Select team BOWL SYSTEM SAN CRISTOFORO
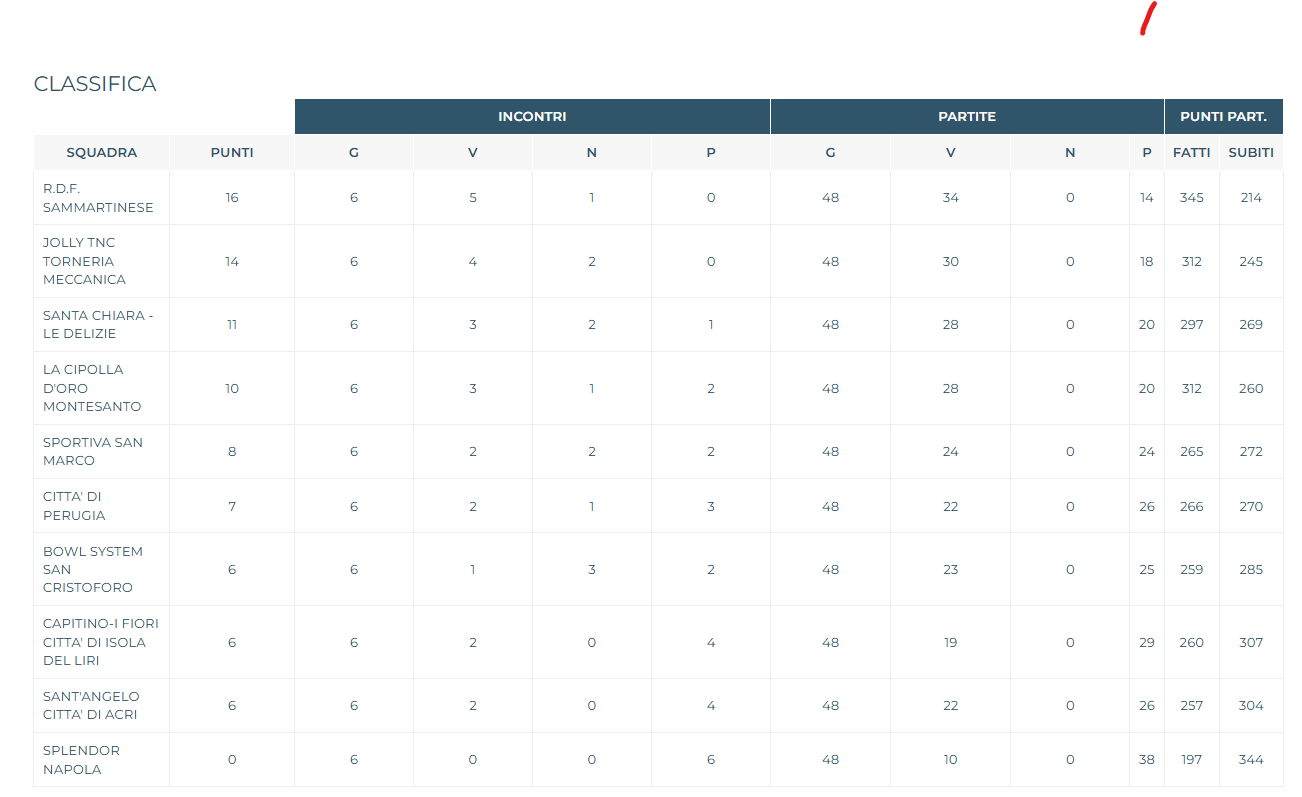 93,569
